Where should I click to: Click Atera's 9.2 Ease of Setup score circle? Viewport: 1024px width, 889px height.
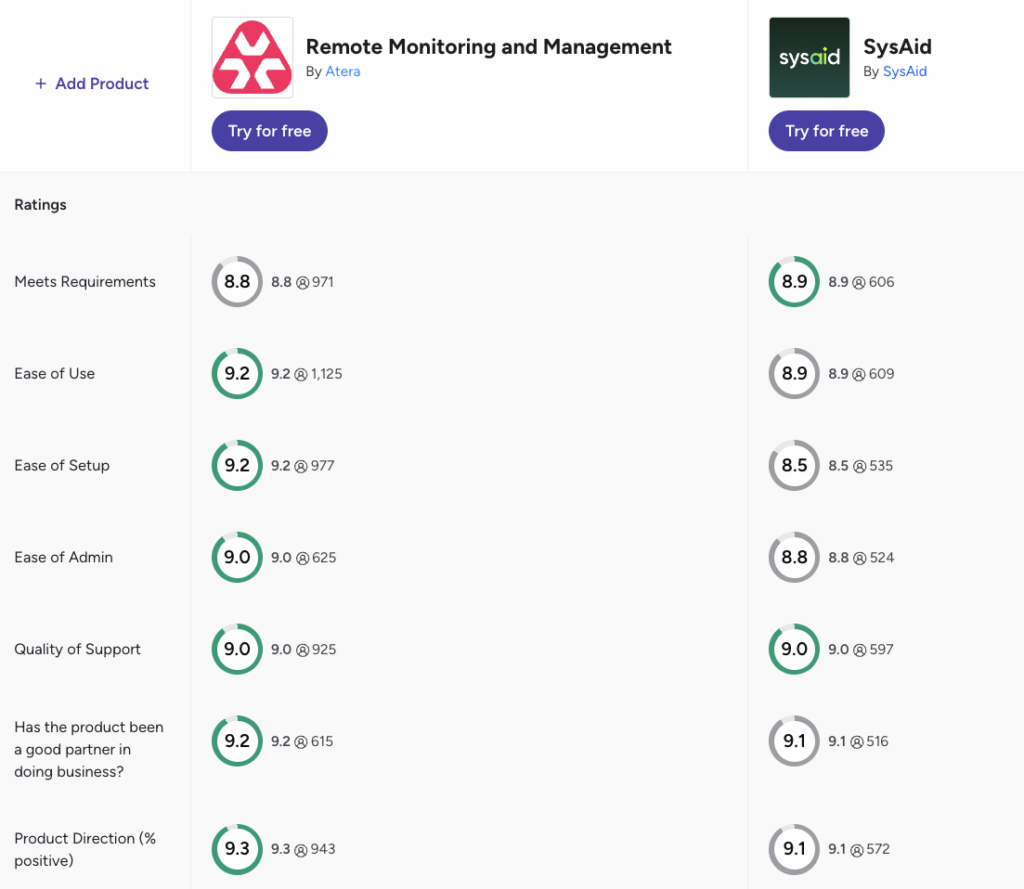tap(237, 465)
